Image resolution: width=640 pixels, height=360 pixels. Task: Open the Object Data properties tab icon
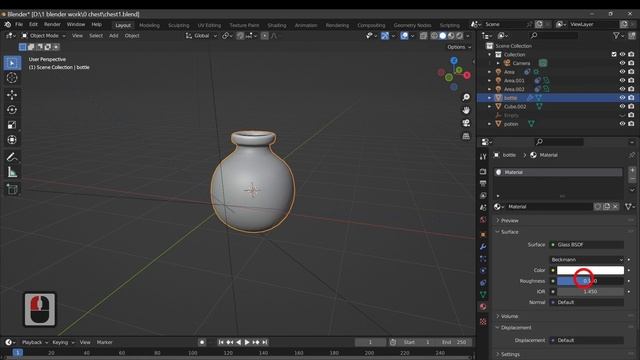tap(483, 294)
